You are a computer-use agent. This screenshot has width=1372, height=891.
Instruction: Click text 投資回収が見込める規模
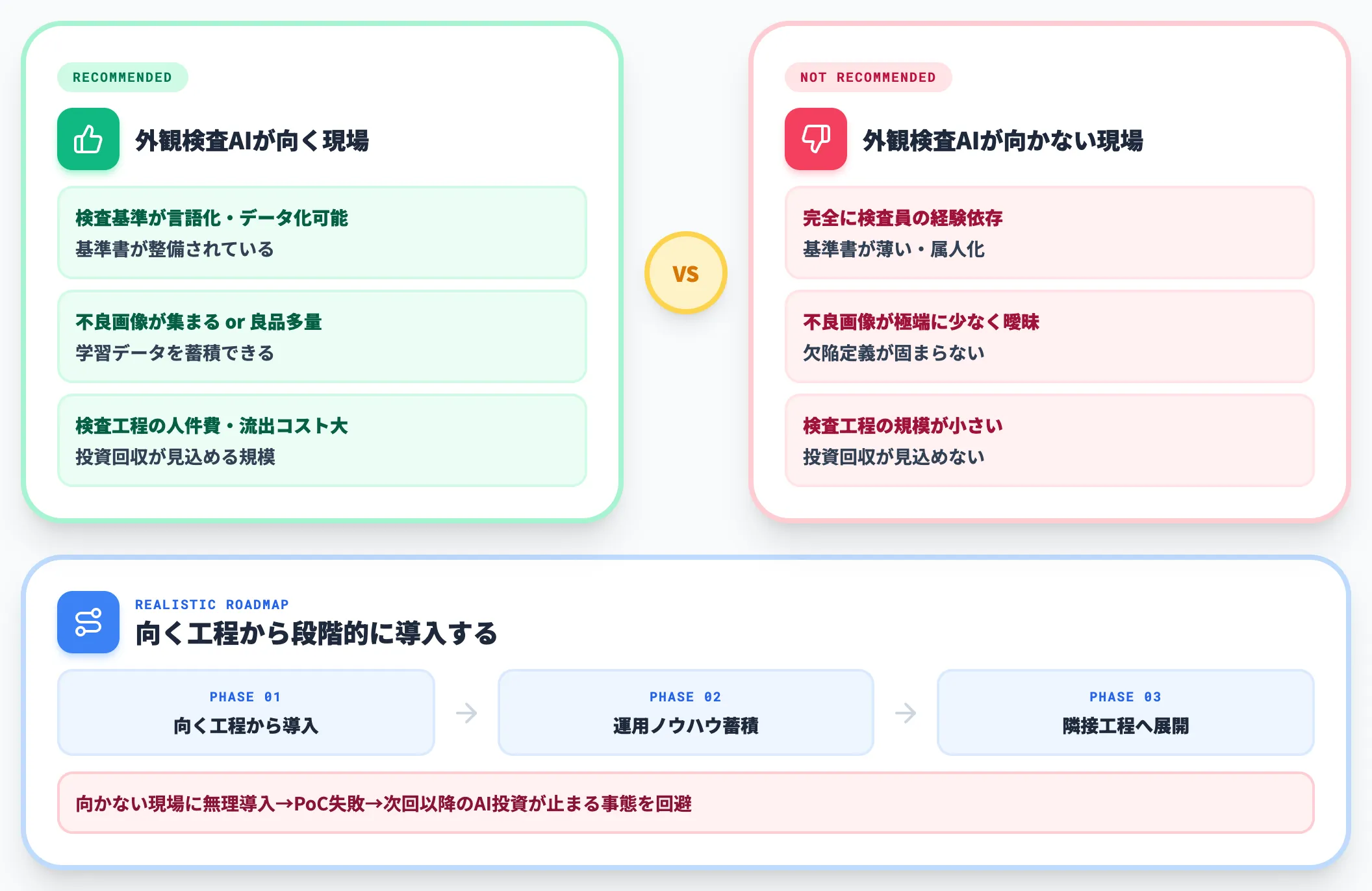tap(175, 457)
